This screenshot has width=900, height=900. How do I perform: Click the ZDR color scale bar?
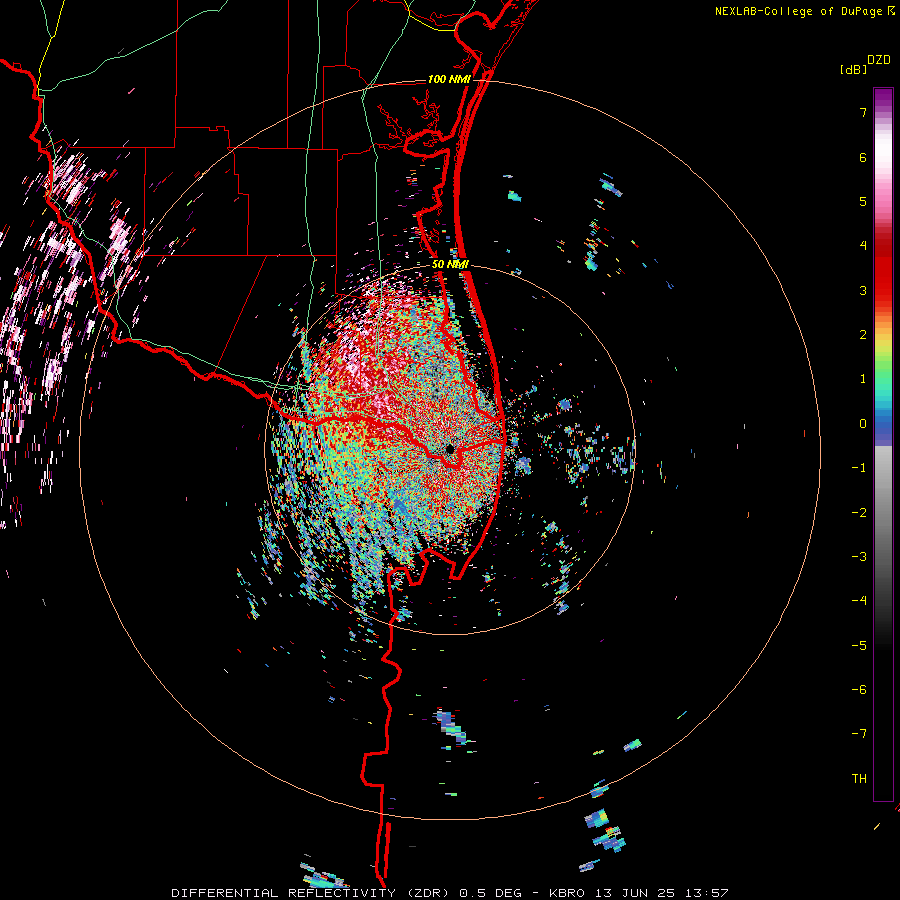coord(883,444)
